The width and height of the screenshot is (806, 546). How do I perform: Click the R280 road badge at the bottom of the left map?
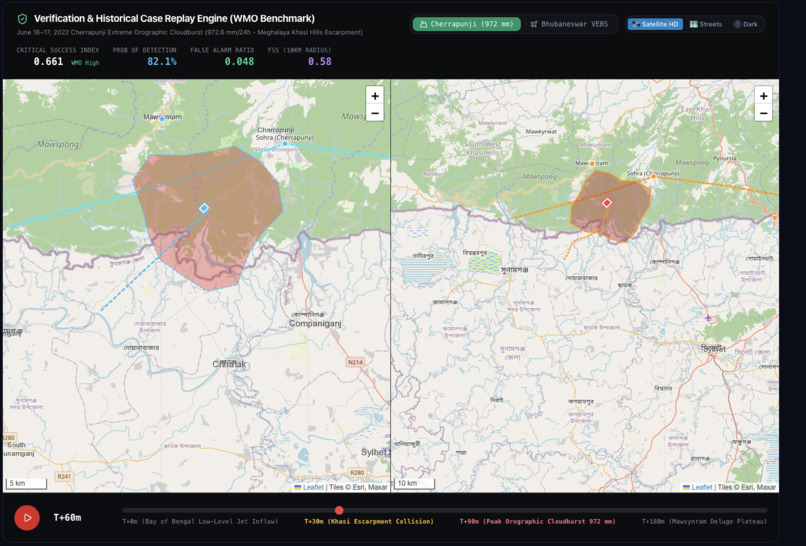(357, 472)
